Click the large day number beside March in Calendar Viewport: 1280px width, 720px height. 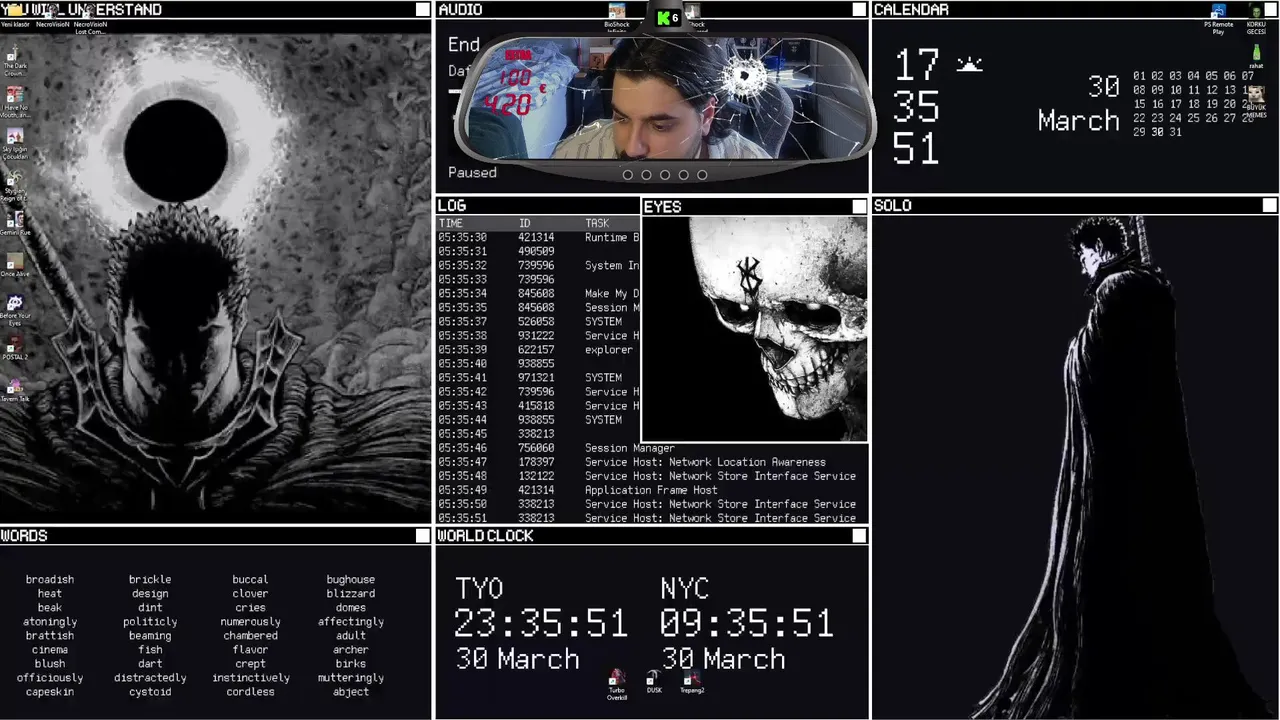pos(1104,87)
